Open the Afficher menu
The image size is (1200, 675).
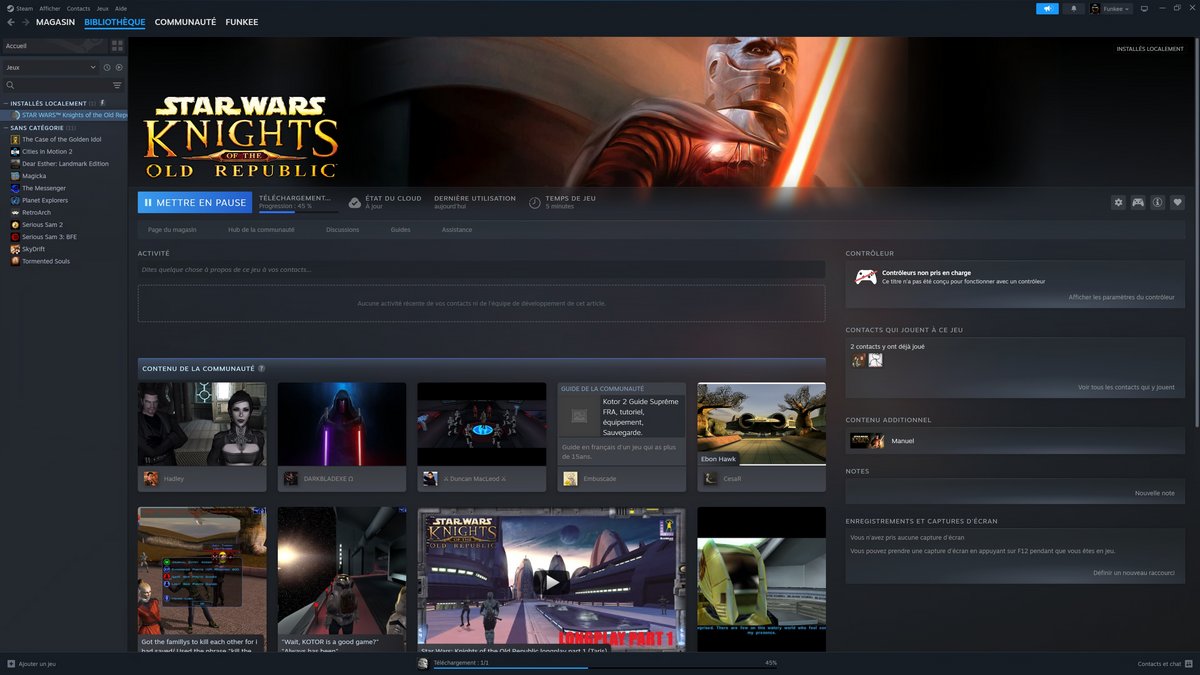pos(49,8)
